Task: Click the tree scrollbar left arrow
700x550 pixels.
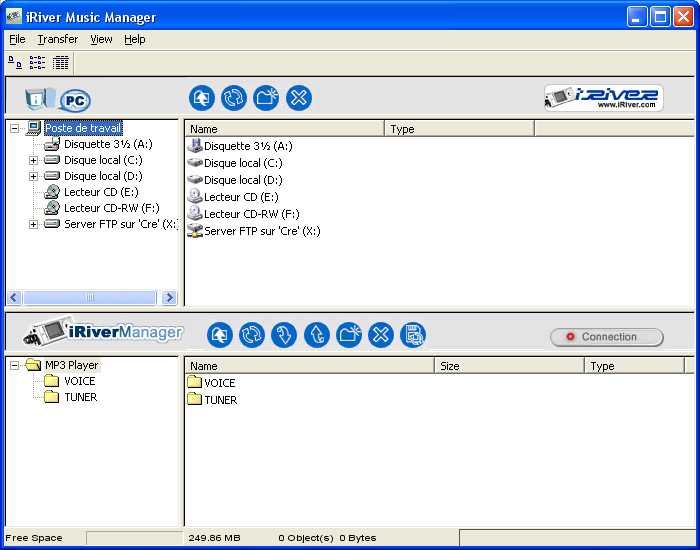Action: [x=14, y=297]
